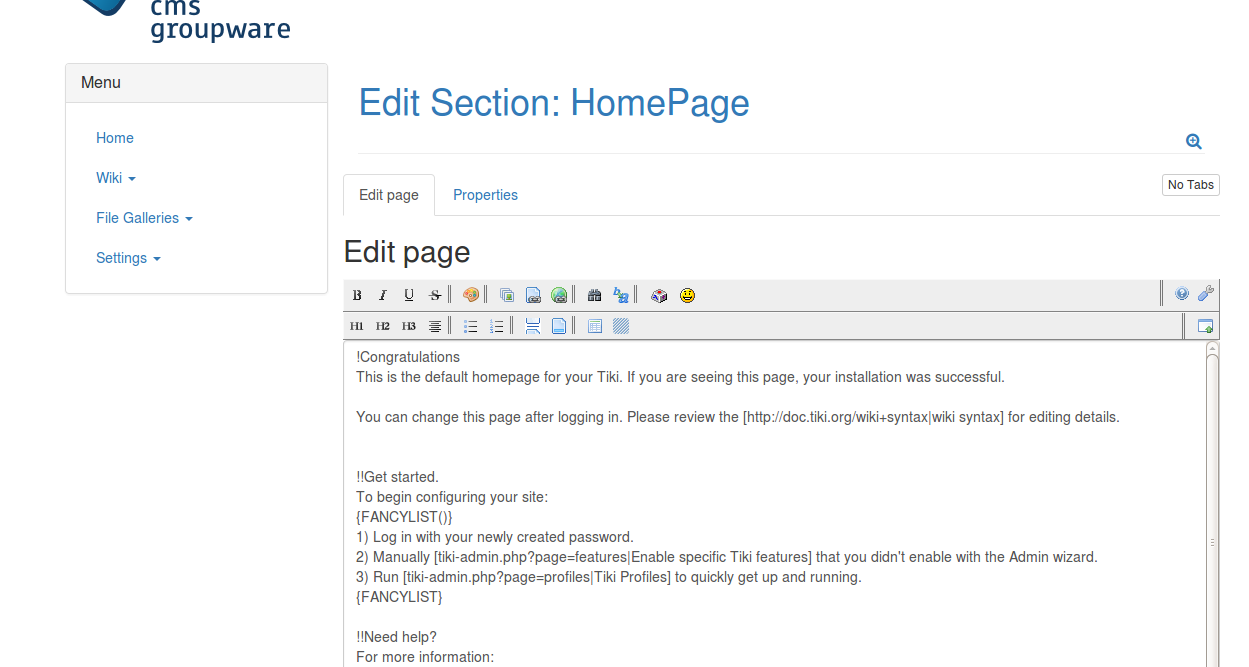Image resolution: width=1249 pixels, height=667 pixels.
Task: Open the editor help icon
Action: 1182,294
